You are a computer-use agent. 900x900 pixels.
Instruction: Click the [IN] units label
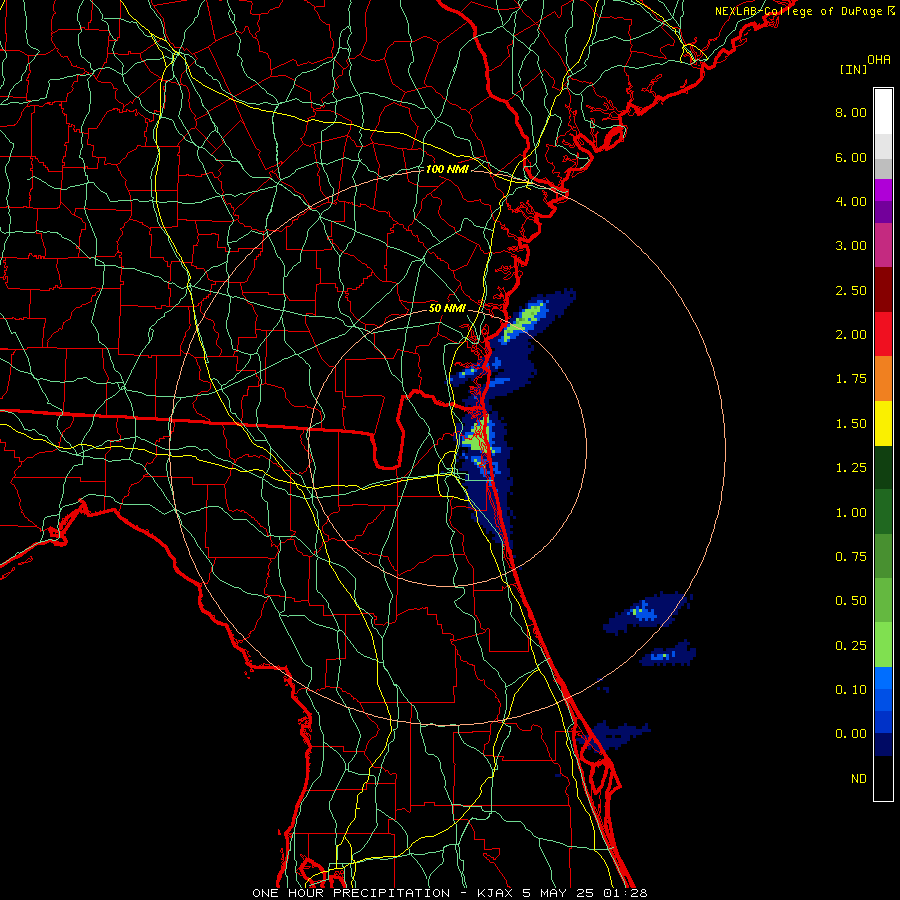[x=853, y=69]
